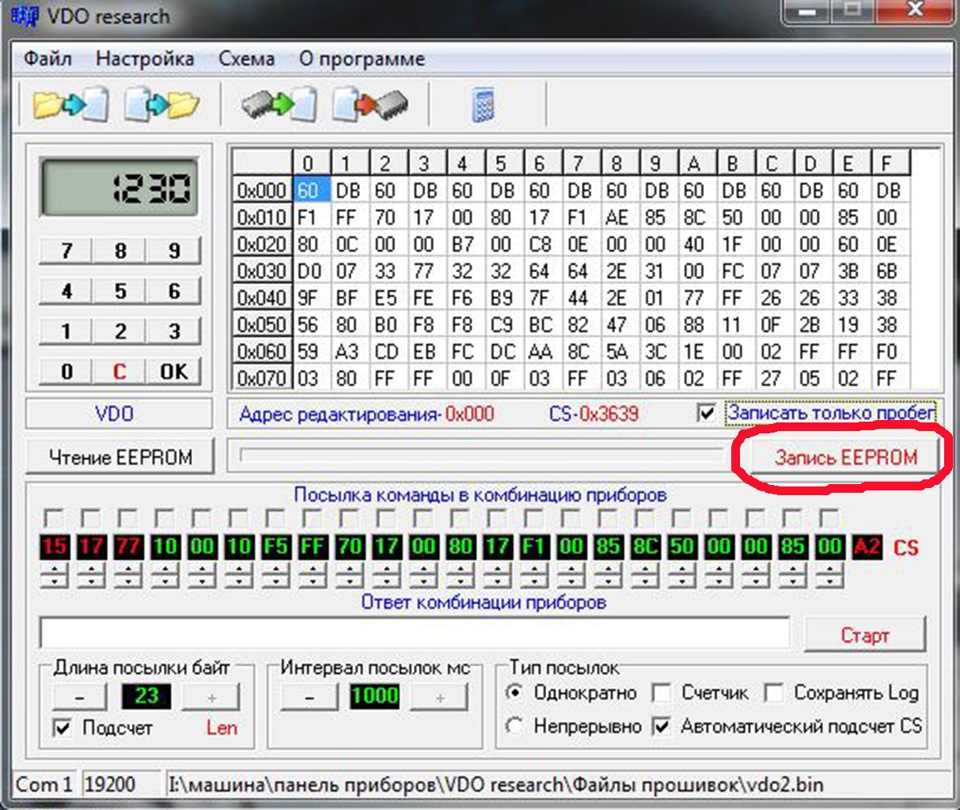This screenshot has height=810, width=960.
Task: Increase 'Длина посылки байт' with plus button
Action: click(x=211, y=697)
